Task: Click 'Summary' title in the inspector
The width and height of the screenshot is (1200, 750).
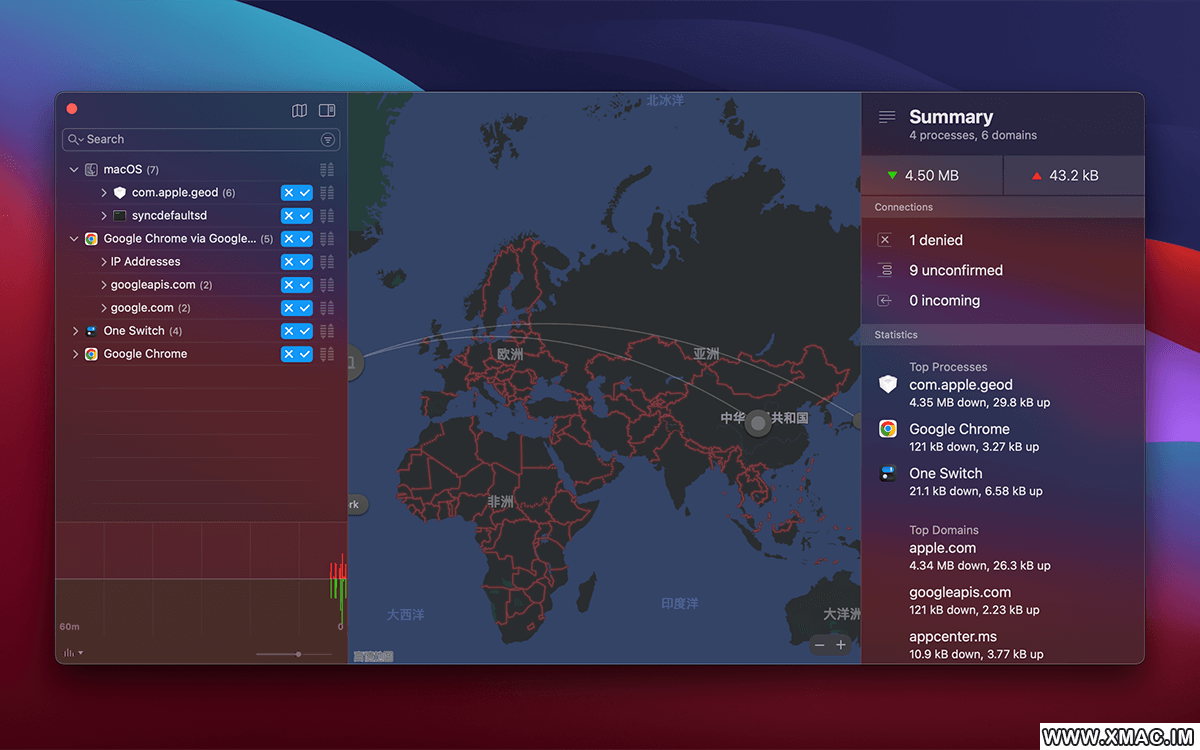Action: 951,117
